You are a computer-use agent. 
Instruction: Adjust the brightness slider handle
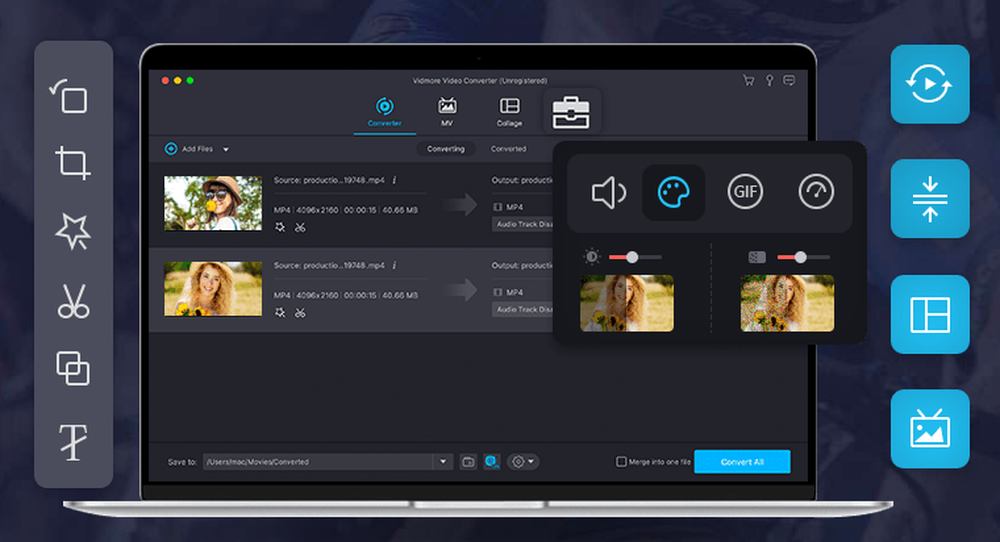(x=632, y=257)
